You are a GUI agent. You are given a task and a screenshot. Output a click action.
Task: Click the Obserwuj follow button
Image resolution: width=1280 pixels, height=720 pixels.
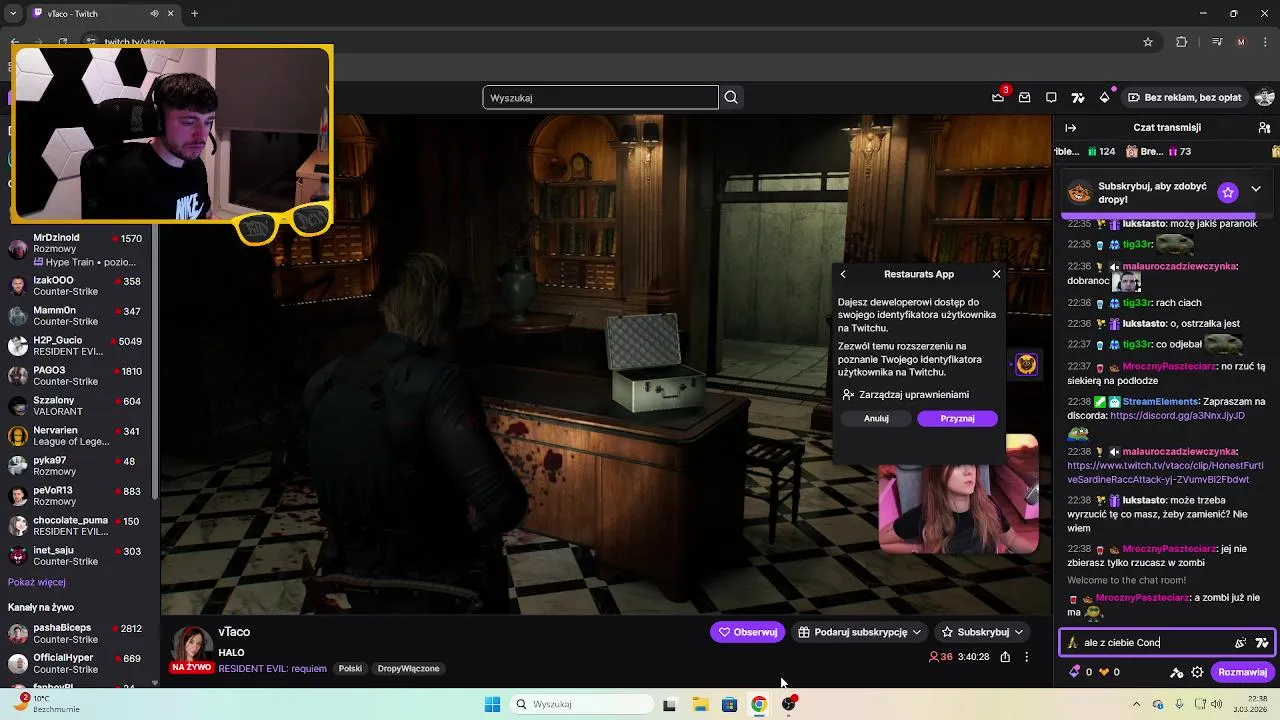point(747,632)
